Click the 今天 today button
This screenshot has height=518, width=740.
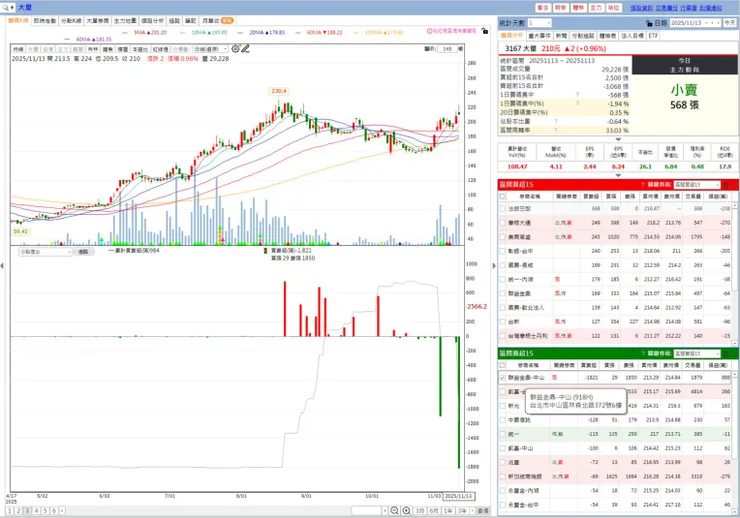[x=730, y=23]
